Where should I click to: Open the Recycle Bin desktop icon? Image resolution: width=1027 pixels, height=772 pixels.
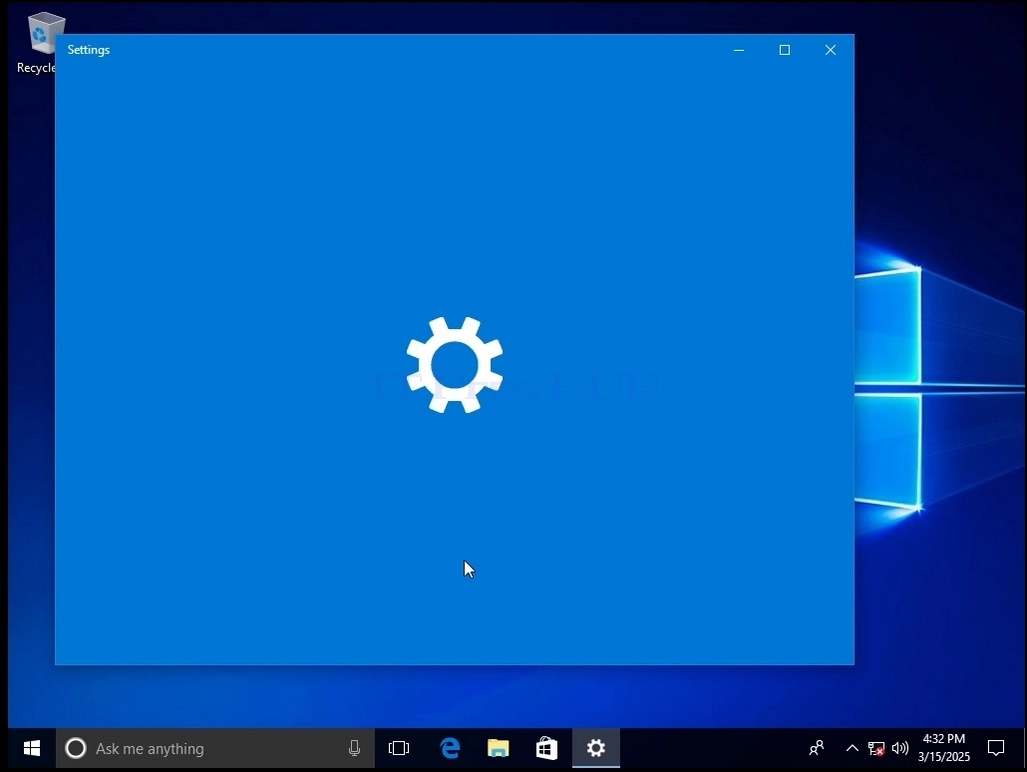coord(37,43)
